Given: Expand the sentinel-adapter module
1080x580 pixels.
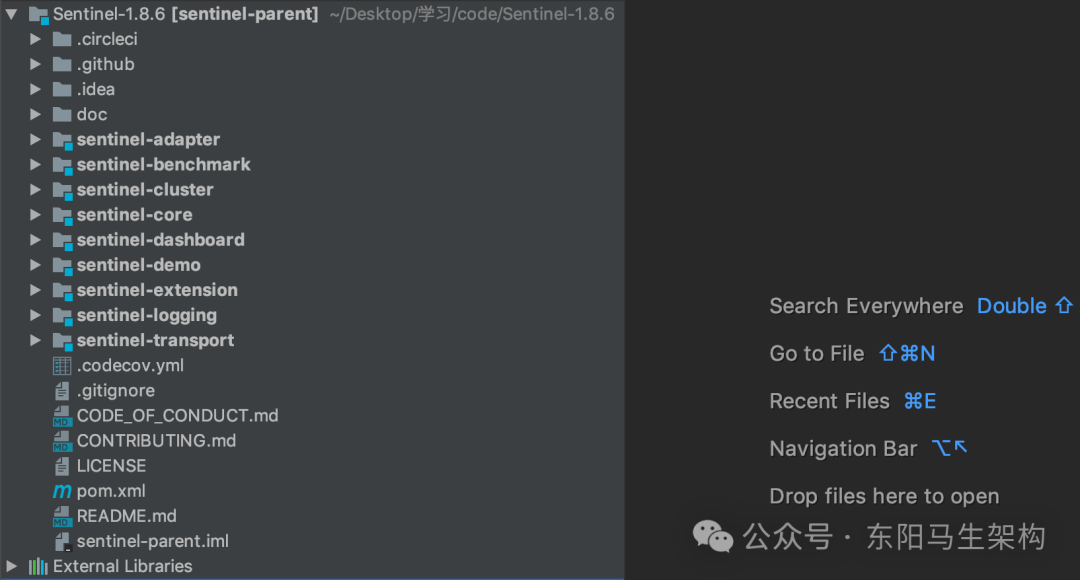Looking at the screenshot, I should click(35, 140).
